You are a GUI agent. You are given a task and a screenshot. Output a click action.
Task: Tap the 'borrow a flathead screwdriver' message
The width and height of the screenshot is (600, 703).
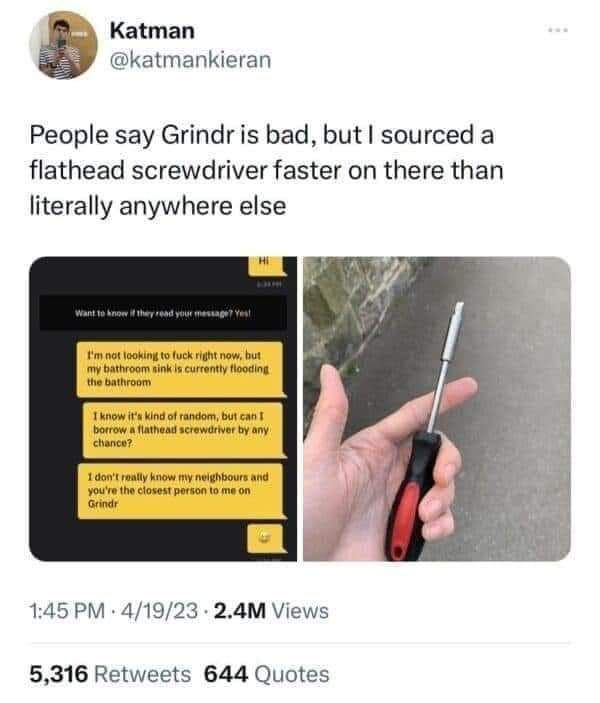[183, 430]
